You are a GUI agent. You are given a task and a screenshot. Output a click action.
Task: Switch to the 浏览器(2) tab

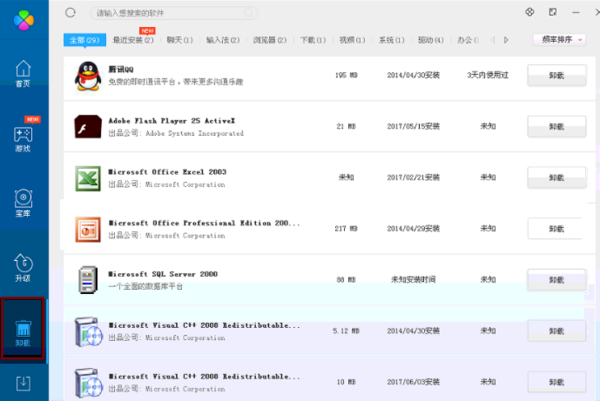point(270,40)
